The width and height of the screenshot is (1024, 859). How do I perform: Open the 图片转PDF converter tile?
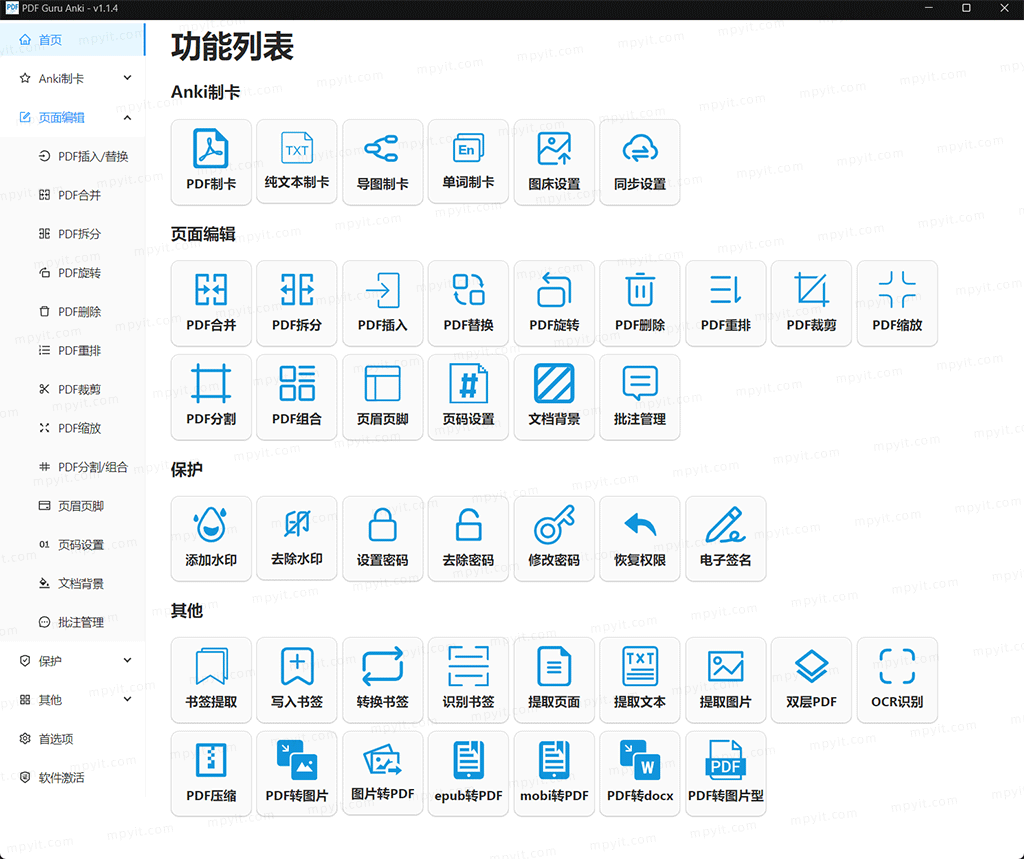pyautogui.click(x=383, y=774)
